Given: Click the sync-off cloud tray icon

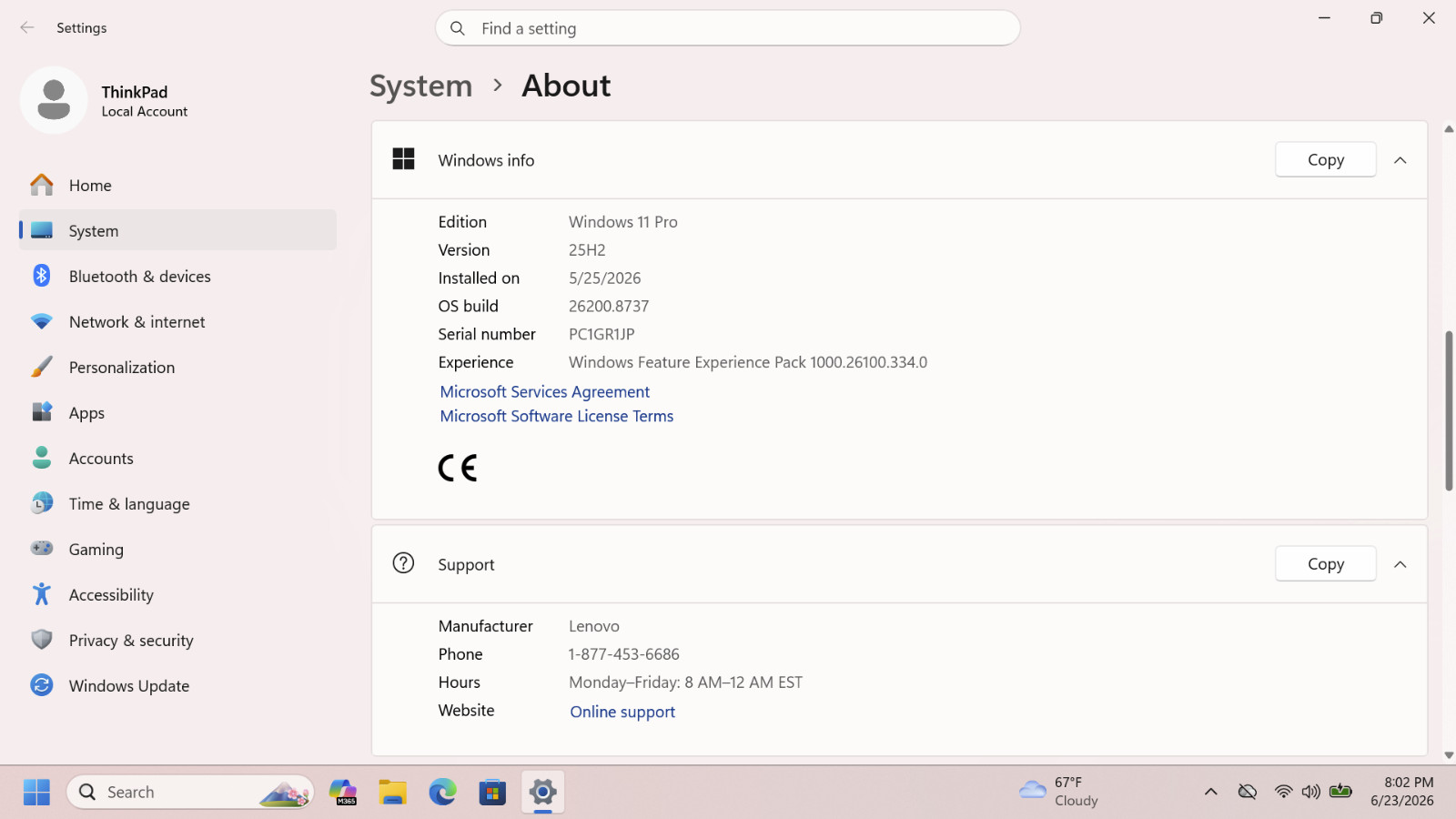Looking at the screenshot, I should pos(1248,792).
